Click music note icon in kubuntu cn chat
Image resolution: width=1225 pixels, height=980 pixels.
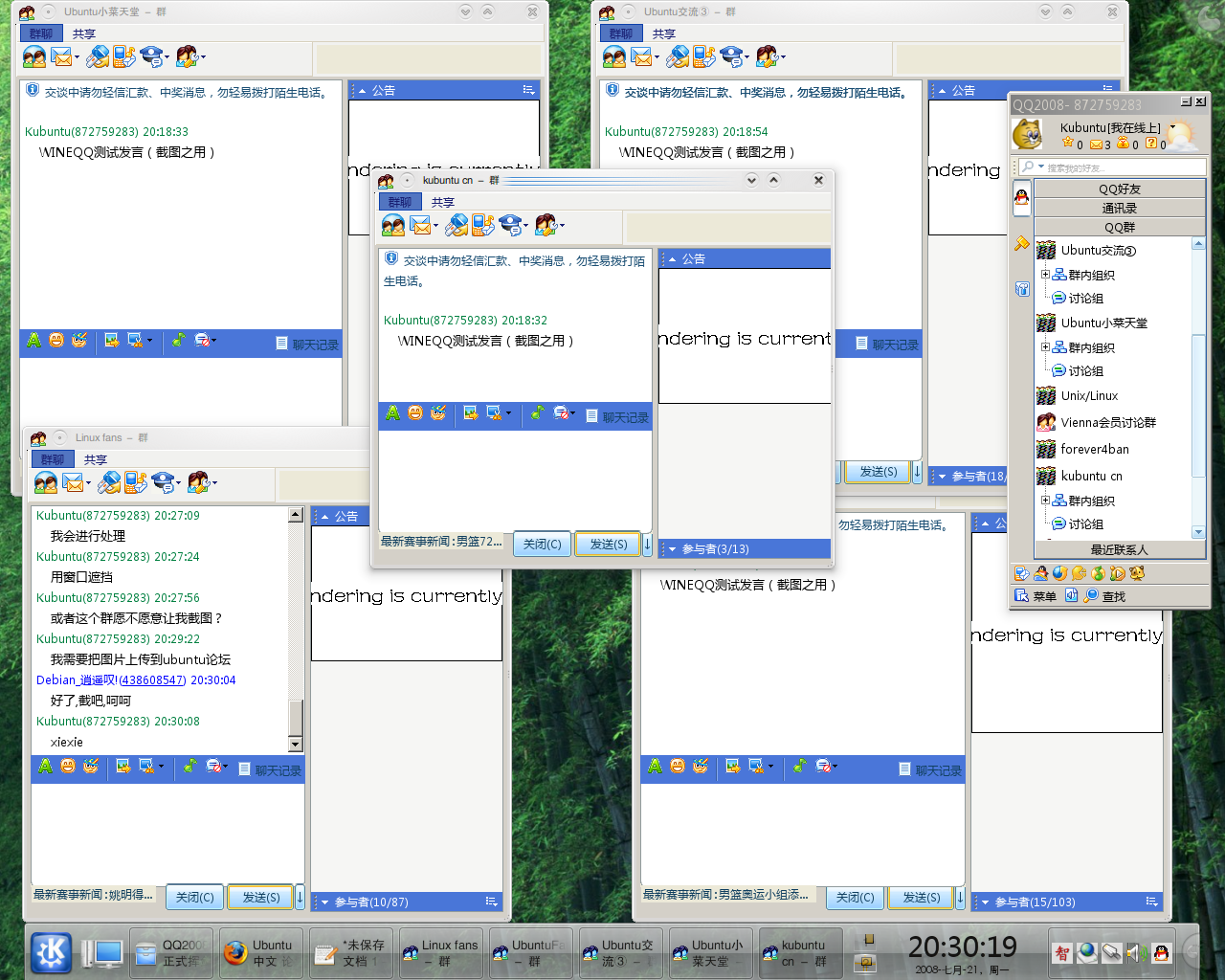[x=537, y=413]
